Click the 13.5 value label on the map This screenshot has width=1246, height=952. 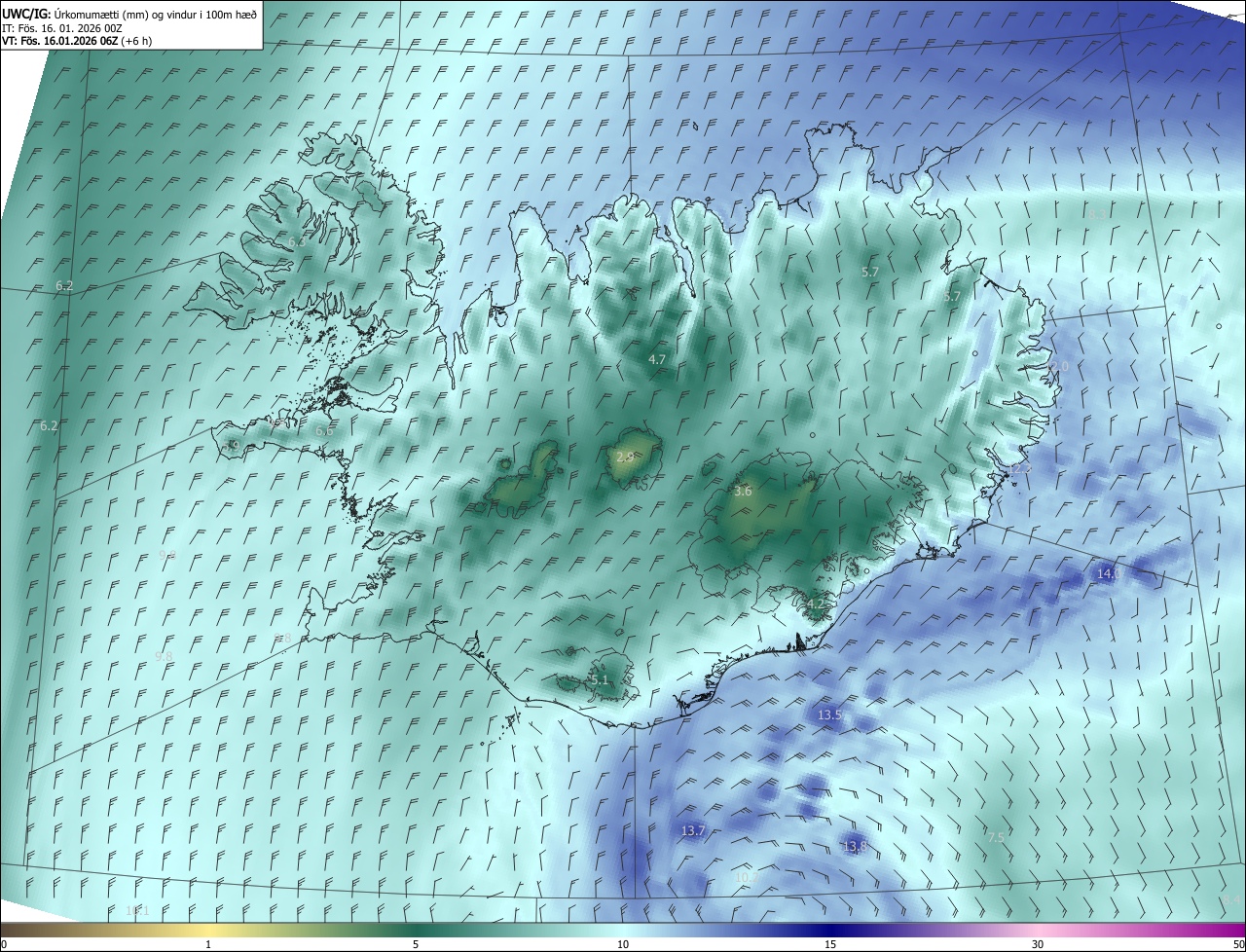pos(829,714)
